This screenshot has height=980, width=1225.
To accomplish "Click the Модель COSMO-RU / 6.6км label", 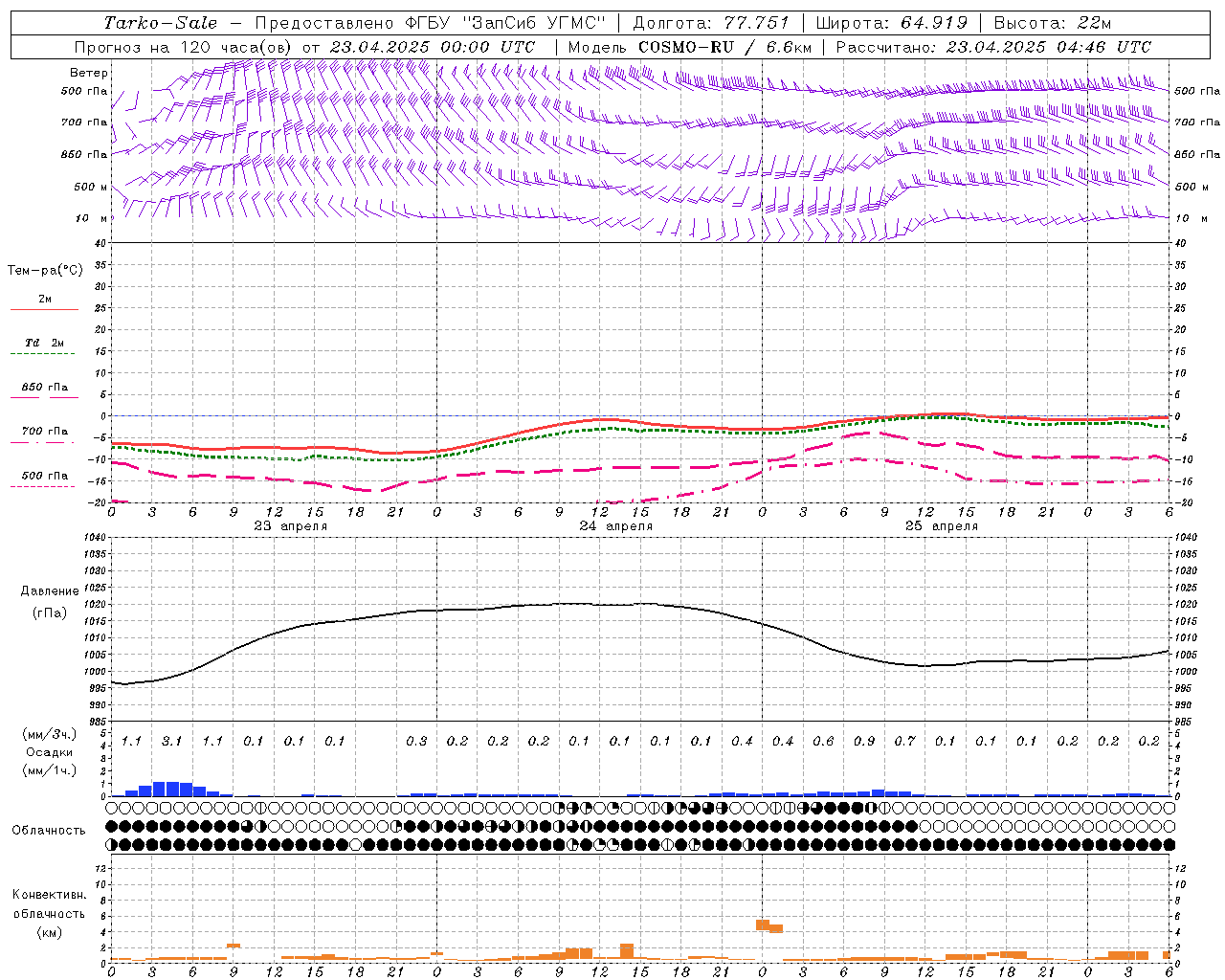I will tap(690, 47).
